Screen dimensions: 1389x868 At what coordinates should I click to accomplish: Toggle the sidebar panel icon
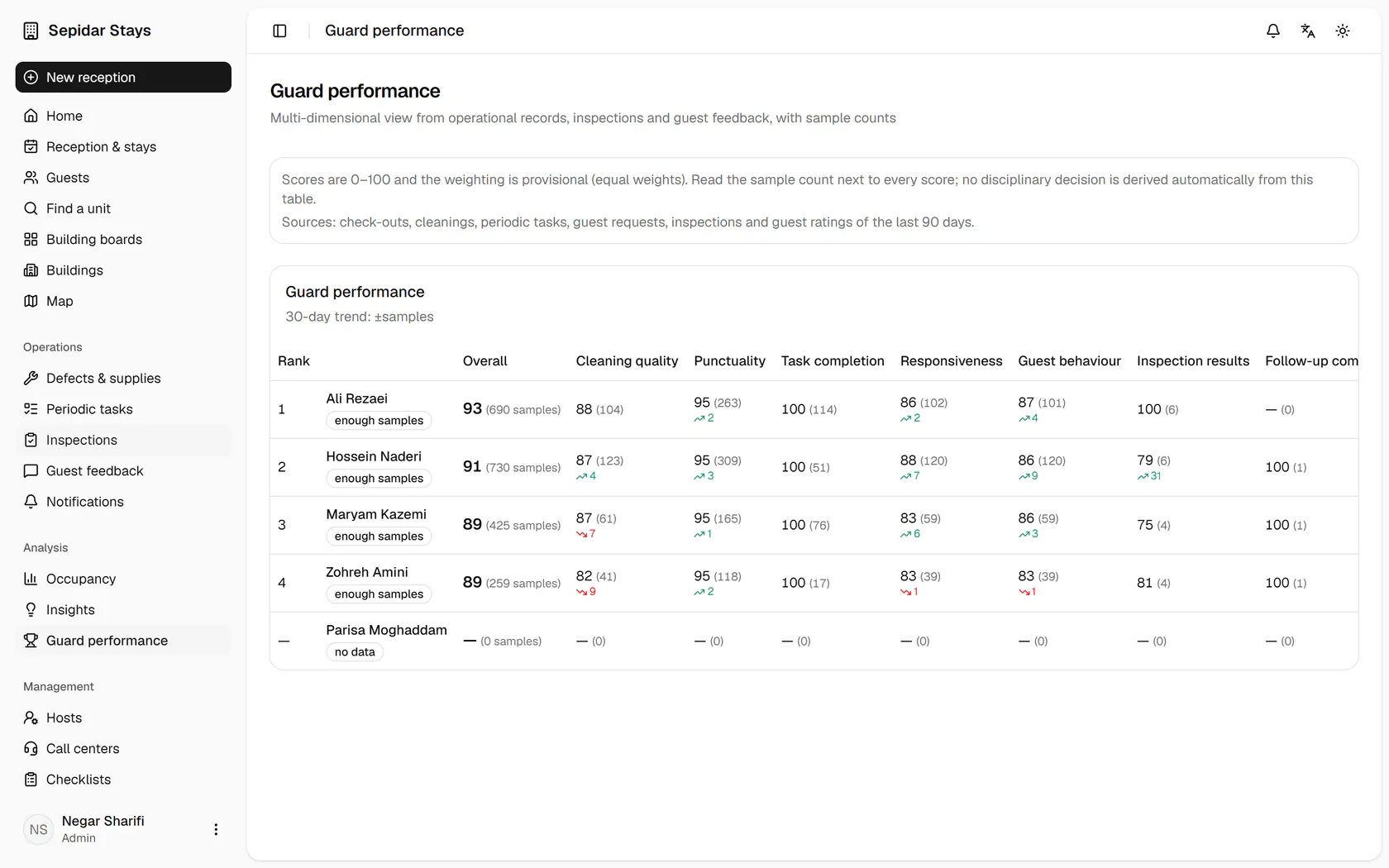279,31
